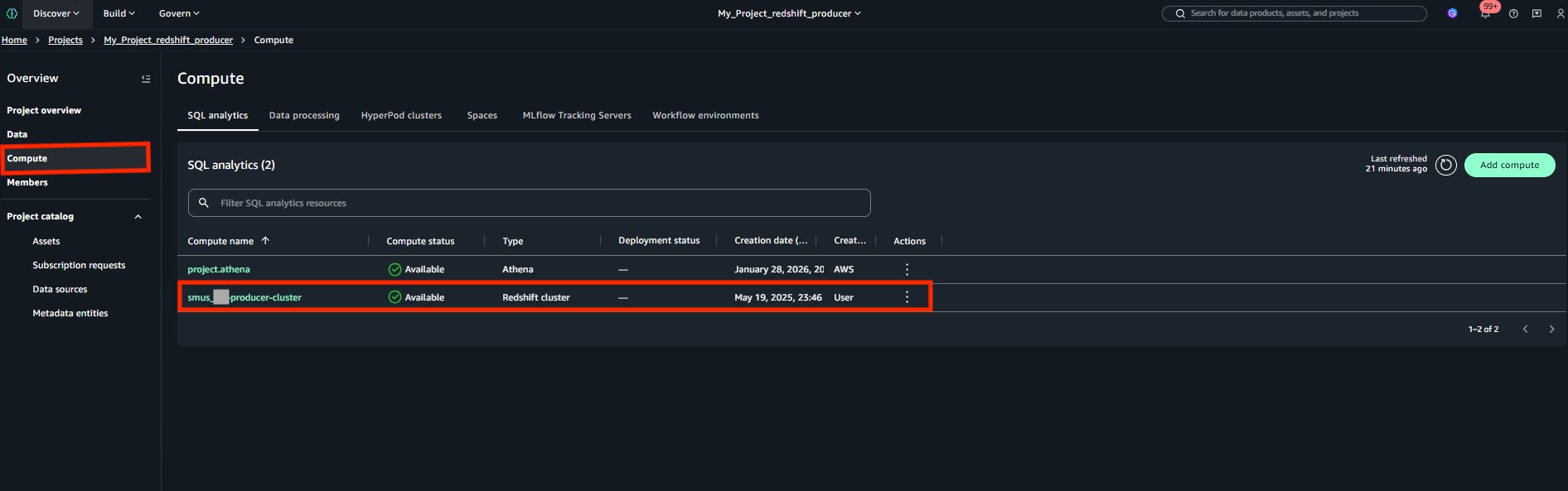Open the project.athena compute link
The image size is (1568, 491).
coord(219,269)
